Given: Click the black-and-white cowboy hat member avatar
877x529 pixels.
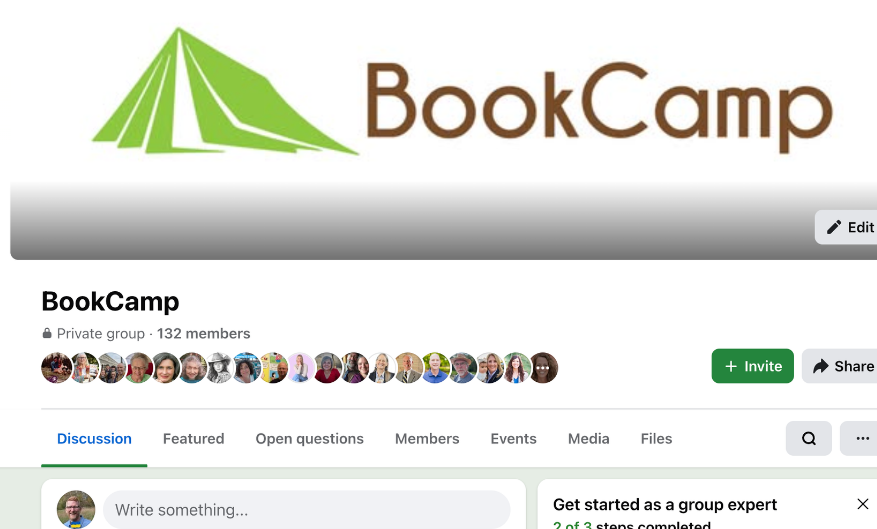Looking at the screenshot, I should (219, 367).
